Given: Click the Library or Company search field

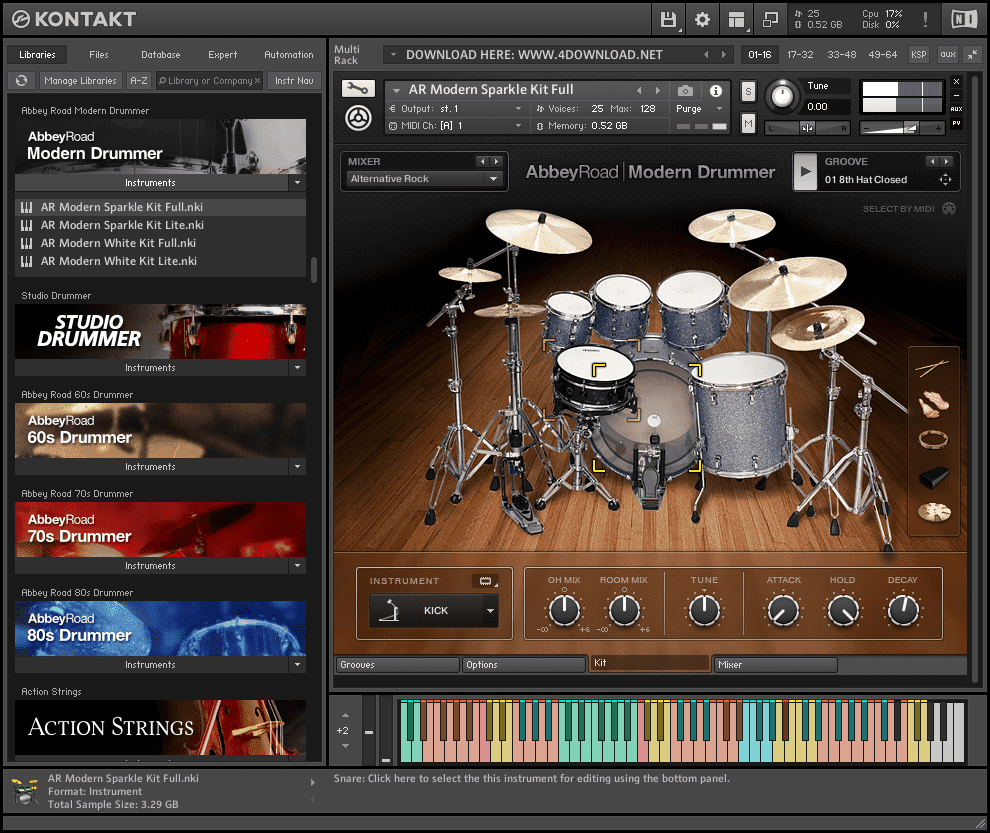Looking at the screenshot, I should [x=209, y=81].
